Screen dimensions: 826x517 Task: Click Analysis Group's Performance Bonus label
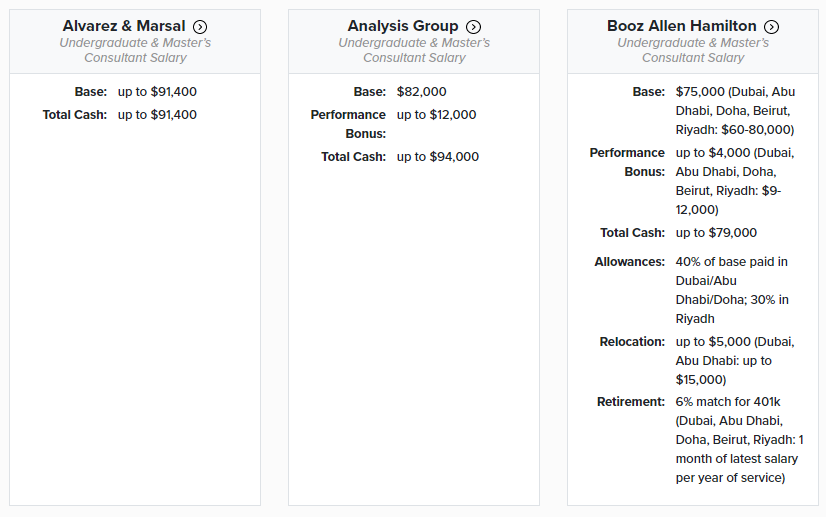348,124
